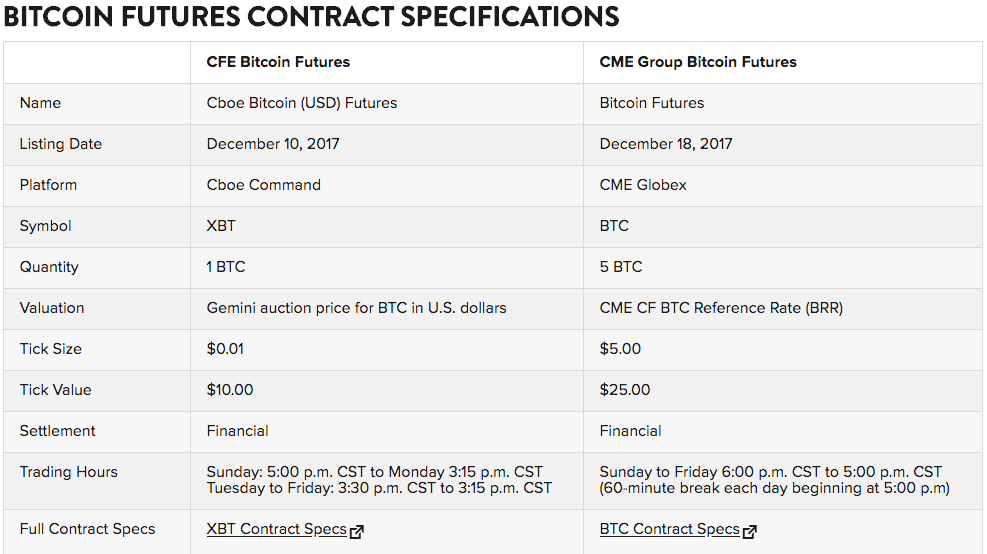
Task: Select the CFE Bitcoin Futures column header
Action: [278, 62]
